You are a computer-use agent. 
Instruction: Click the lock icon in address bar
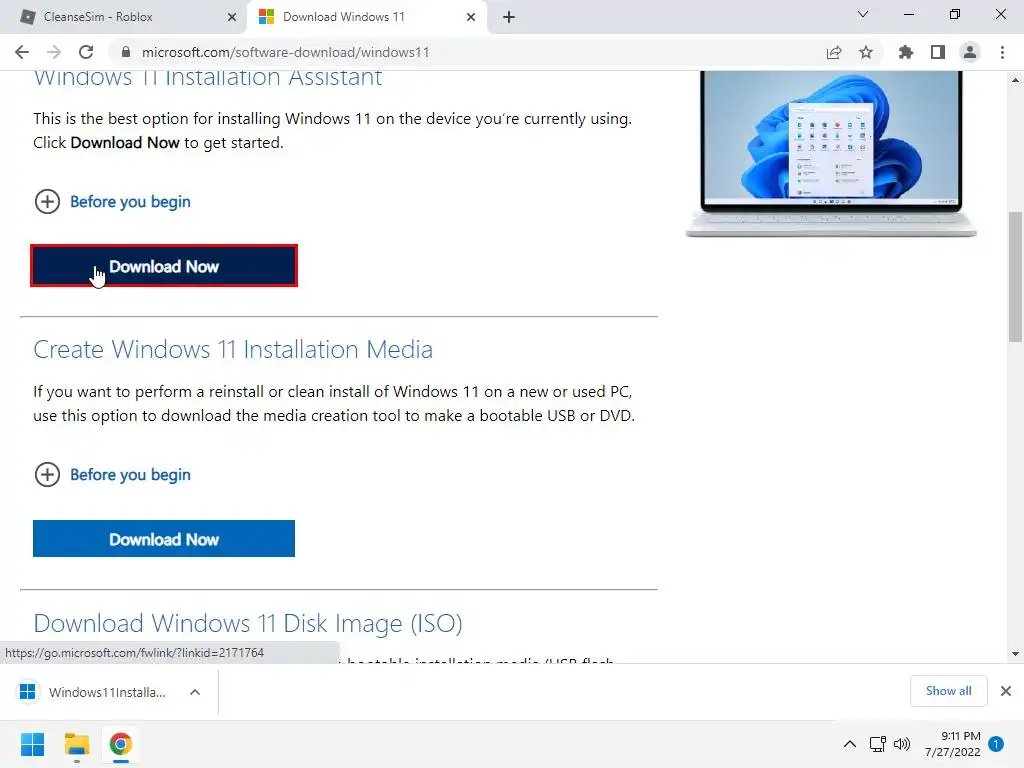pyautogui.click(x=126, y=52)
